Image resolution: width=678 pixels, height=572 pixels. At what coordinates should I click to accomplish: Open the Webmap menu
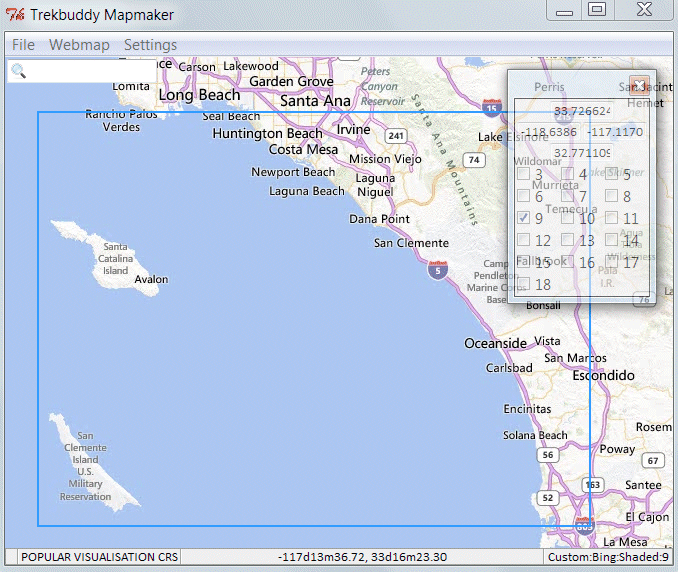(x=79, y=45)
